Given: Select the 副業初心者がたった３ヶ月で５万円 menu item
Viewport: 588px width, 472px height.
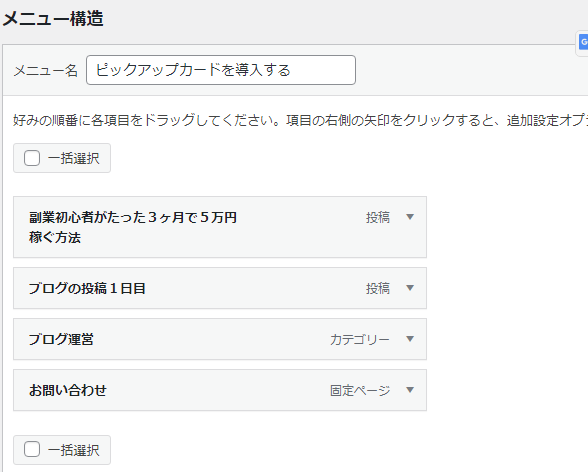Looking at the screenshot, I should (220, 227).
